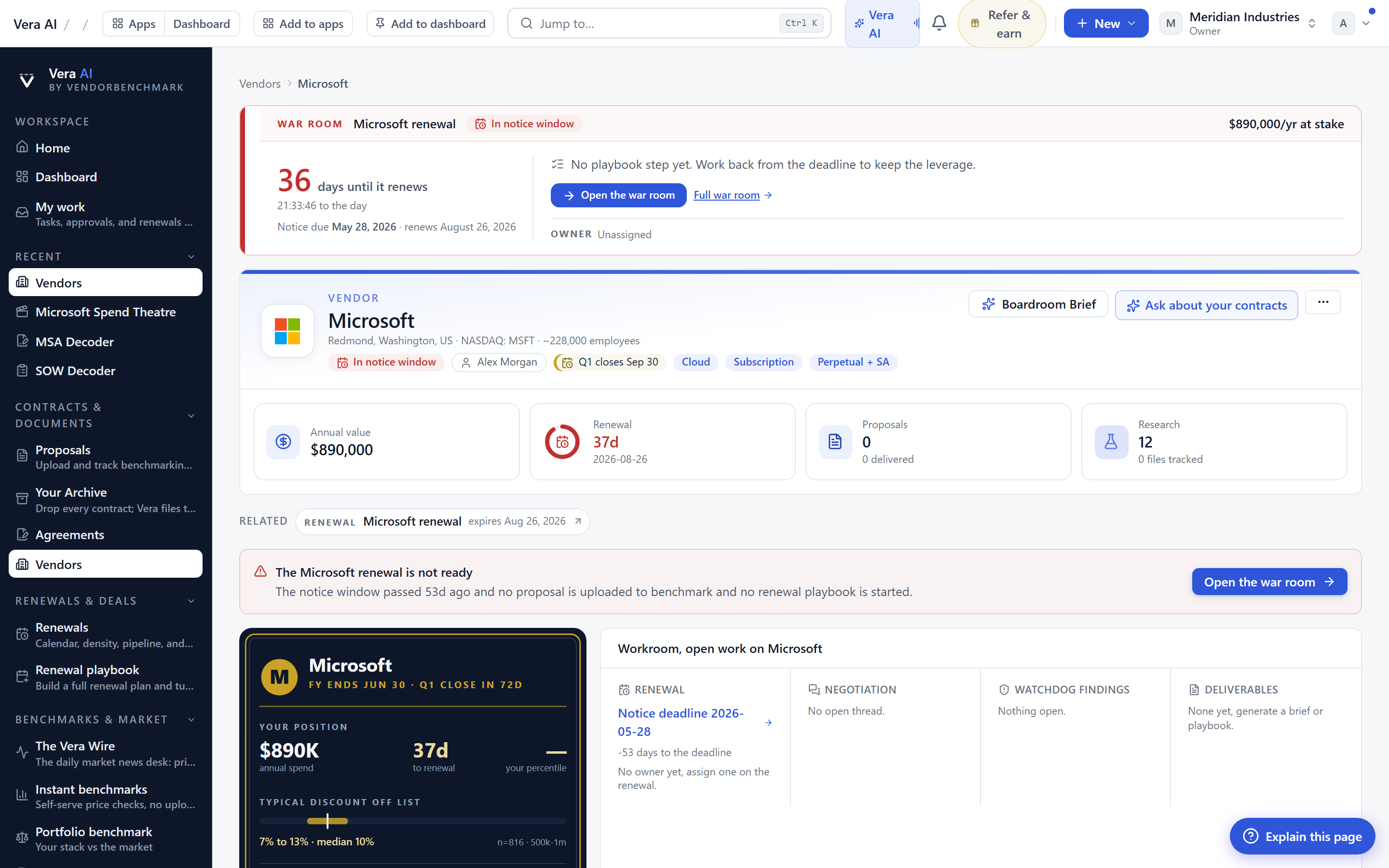This screenshot has height=868, width=1389.
Task: Click the Vera Wire pulse icon
Action: coord(22,753)
